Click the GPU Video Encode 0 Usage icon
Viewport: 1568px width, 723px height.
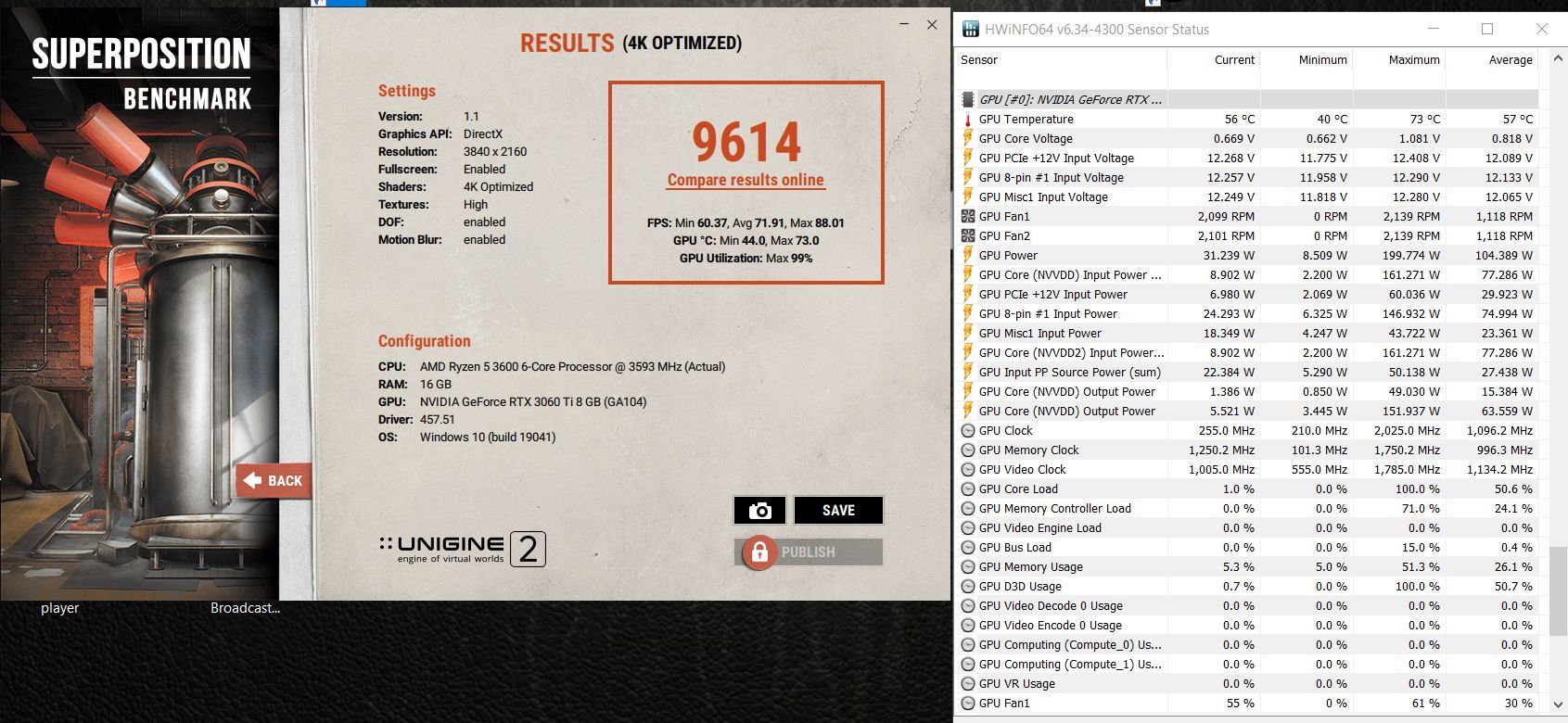(x=968, y=626)
